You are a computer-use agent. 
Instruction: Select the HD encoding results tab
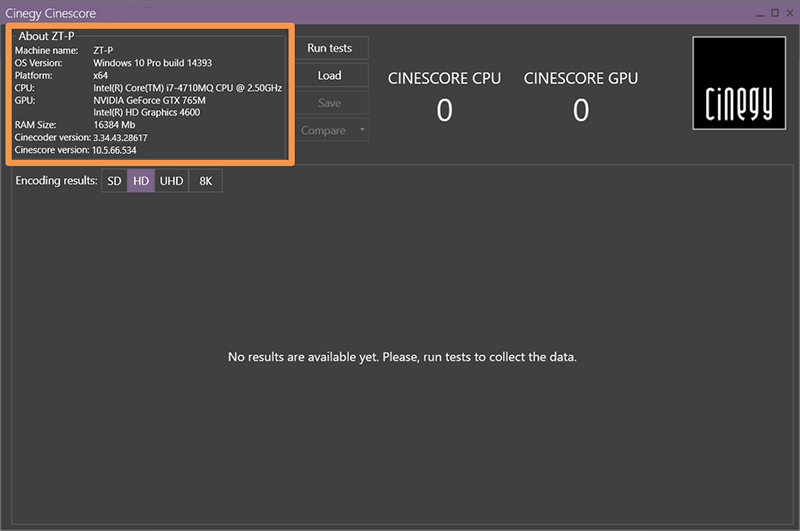(141, 181)
